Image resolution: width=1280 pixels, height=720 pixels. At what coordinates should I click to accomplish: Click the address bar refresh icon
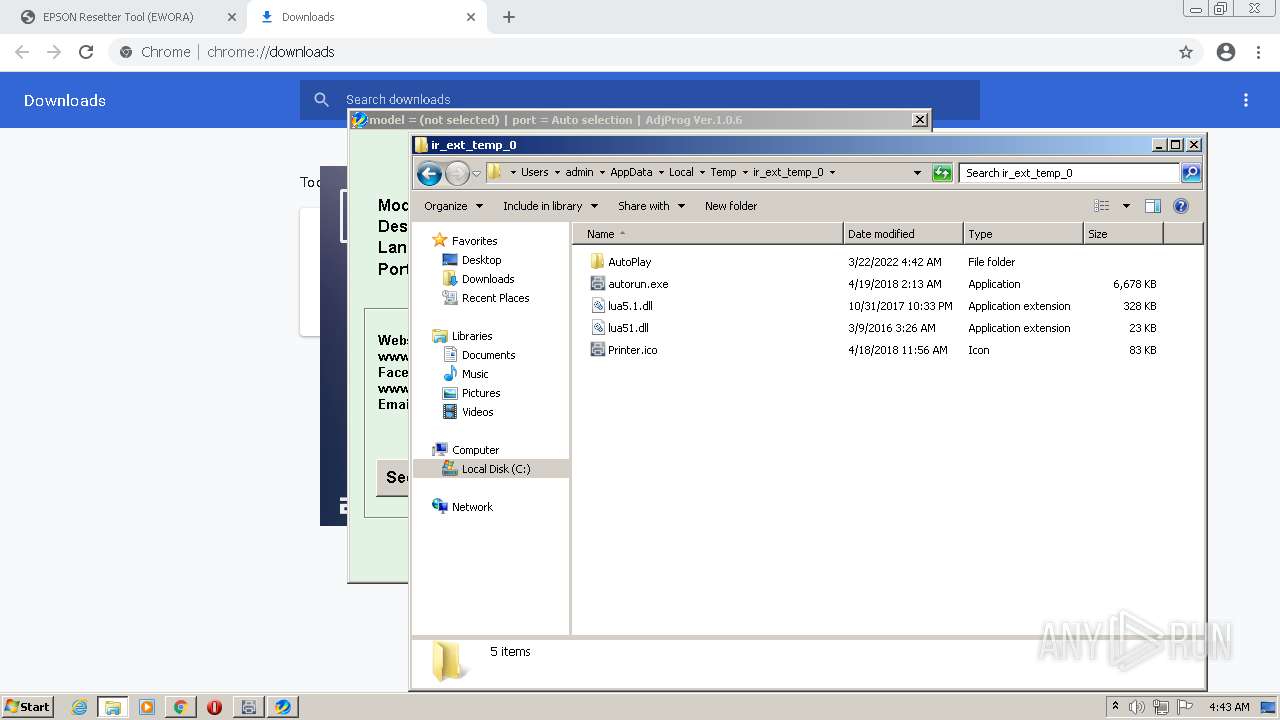point(942,173)
